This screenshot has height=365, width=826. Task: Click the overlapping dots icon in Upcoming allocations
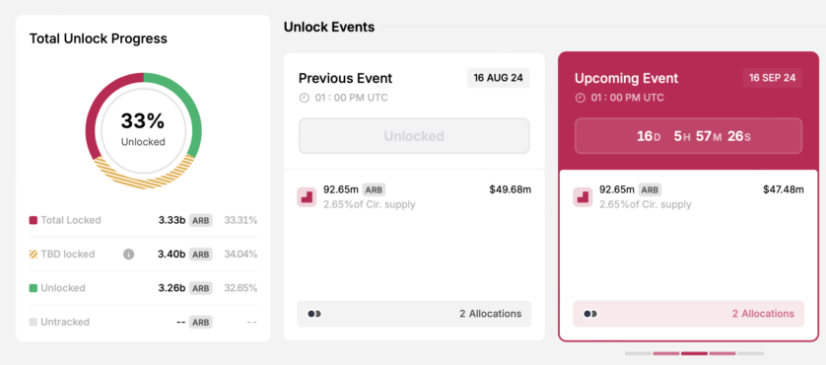click(x=590, y=314)
